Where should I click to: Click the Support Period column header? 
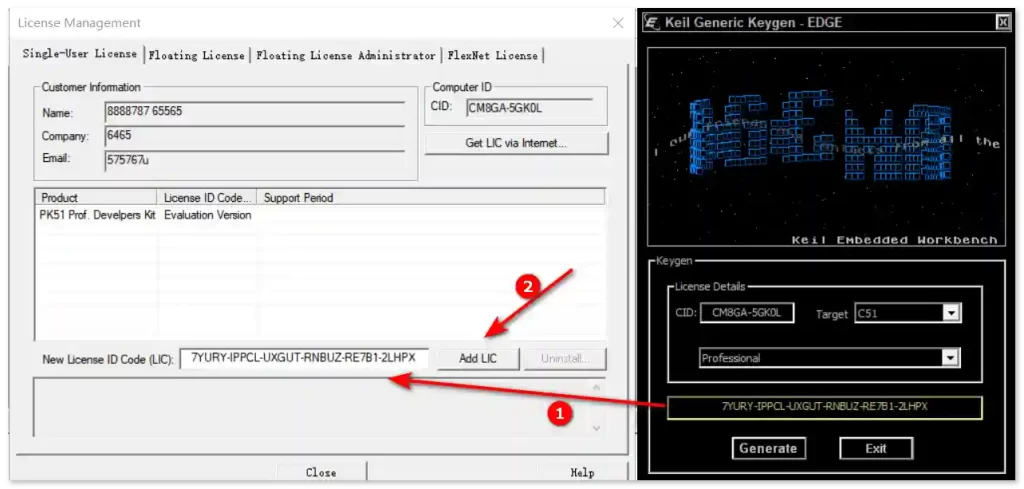click(298, 198)
